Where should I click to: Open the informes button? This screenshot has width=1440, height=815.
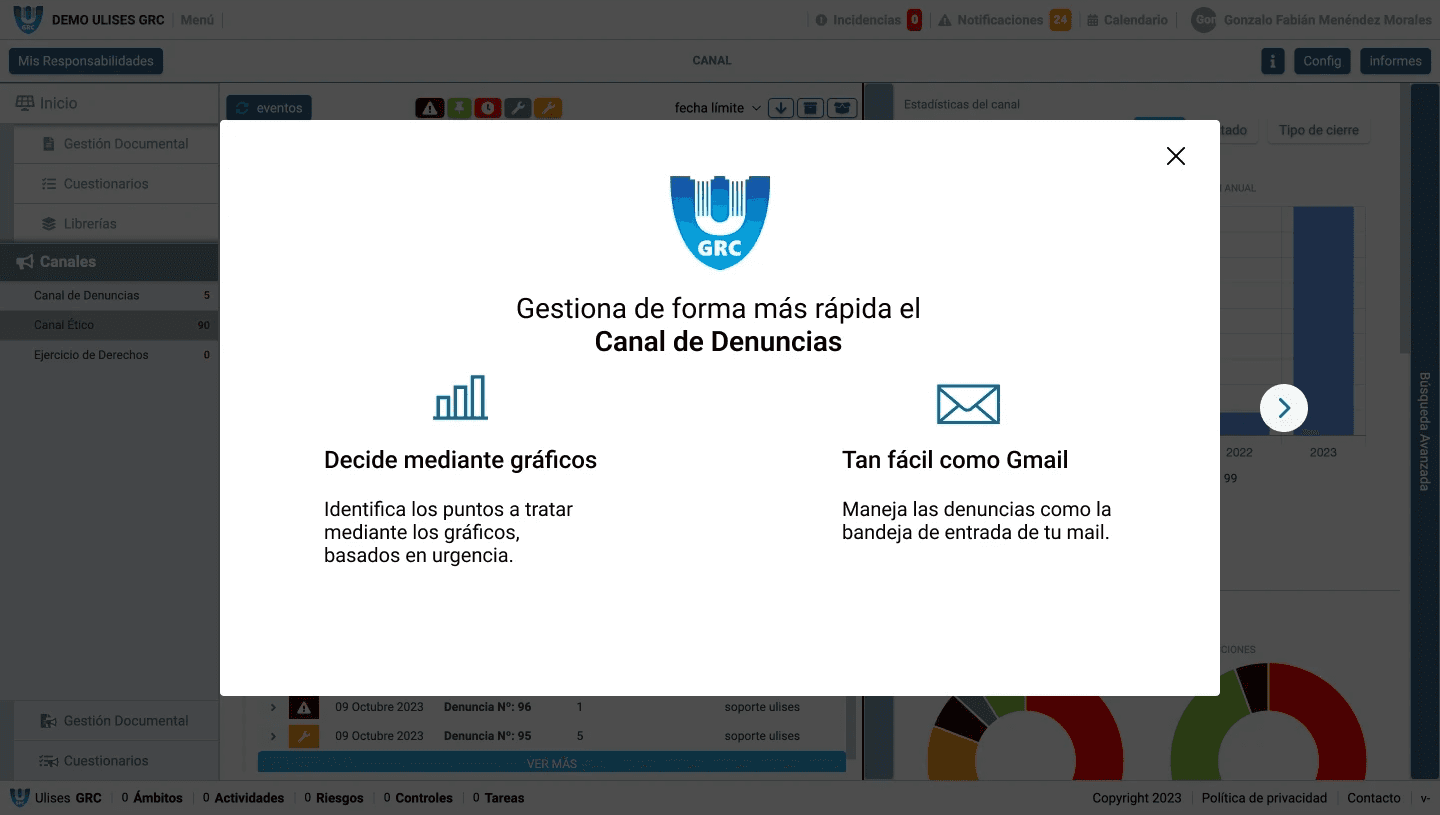1396,61
